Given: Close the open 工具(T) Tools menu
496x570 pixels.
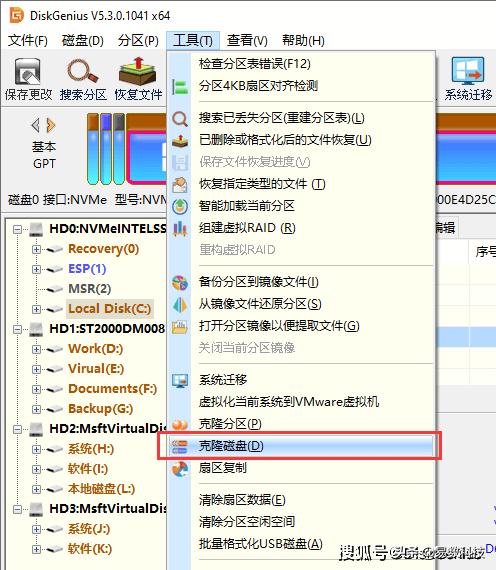Looking at the screenshot, I should click(x=193, y=40).
